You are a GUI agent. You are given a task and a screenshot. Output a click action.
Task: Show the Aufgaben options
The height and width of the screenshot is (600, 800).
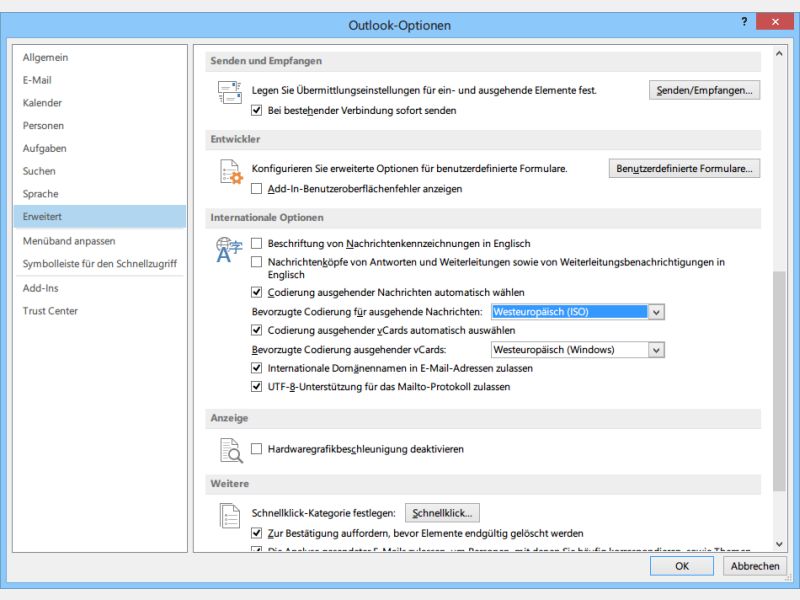click(x=100, y=148)
